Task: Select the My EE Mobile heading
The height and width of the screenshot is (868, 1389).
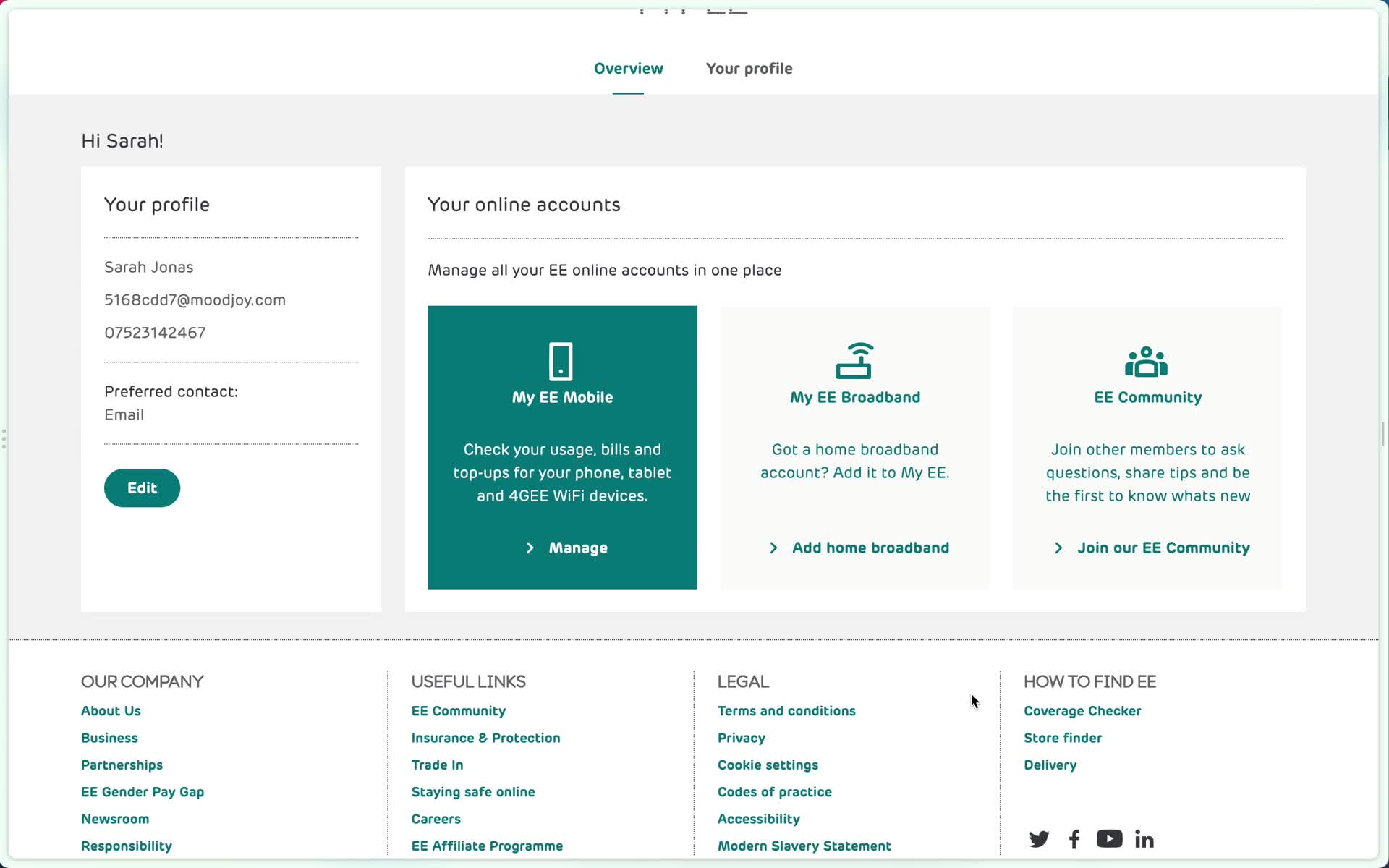Action: (x=562, y=398)
